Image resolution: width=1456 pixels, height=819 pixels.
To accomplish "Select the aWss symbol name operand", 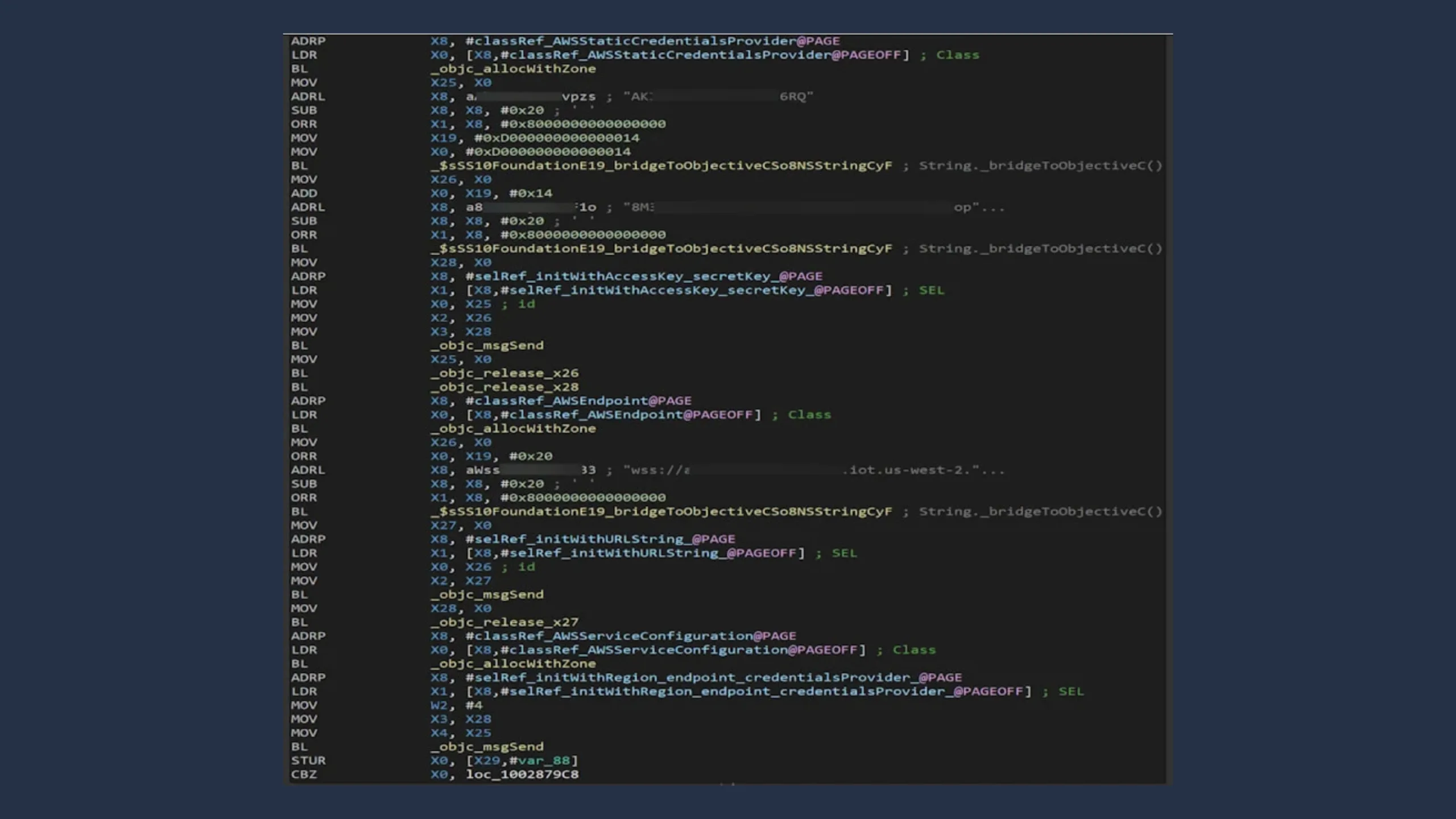I will click(x=531, y=470).
